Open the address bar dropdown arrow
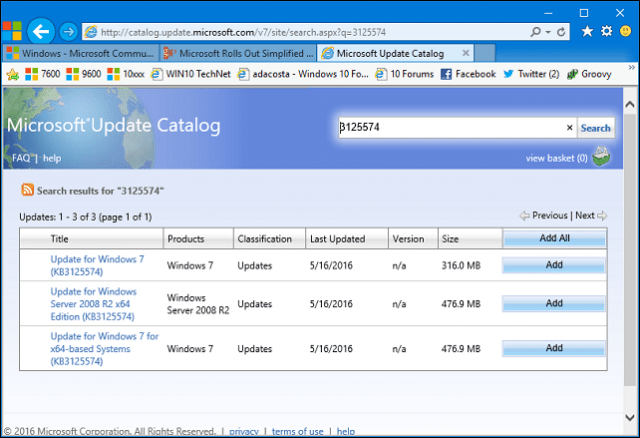This screenshot has width=640, height=438. point(548,32)
